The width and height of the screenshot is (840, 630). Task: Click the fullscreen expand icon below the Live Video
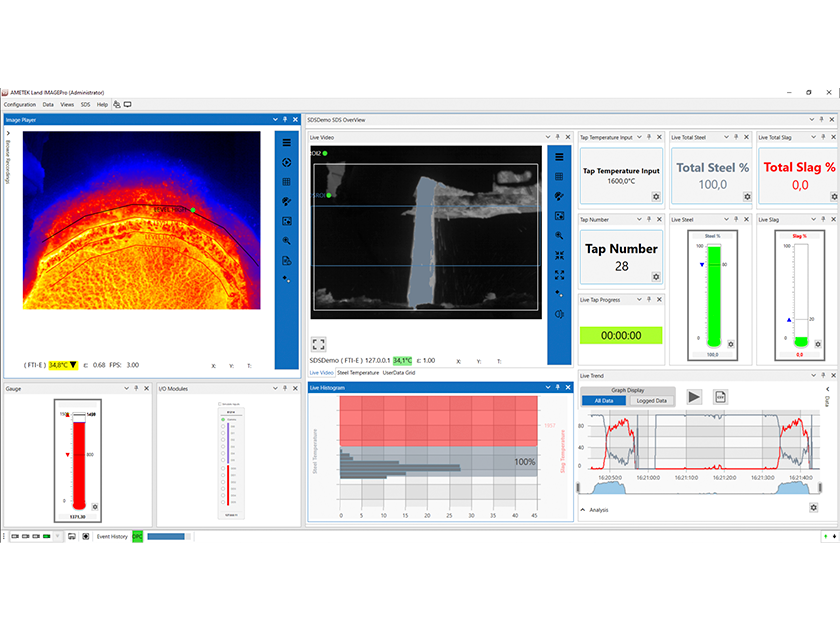(318, 343)
